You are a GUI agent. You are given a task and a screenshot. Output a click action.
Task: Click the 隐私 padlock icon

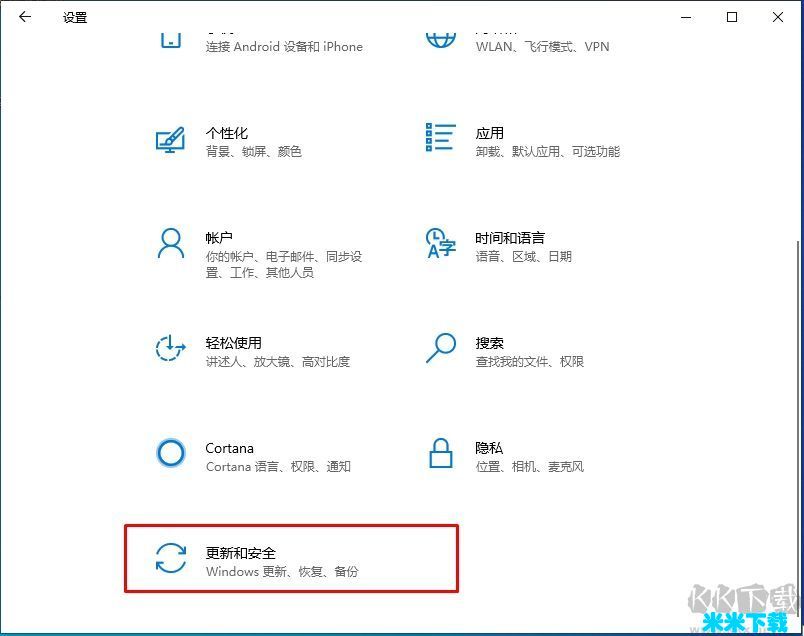tap(440, 453)
